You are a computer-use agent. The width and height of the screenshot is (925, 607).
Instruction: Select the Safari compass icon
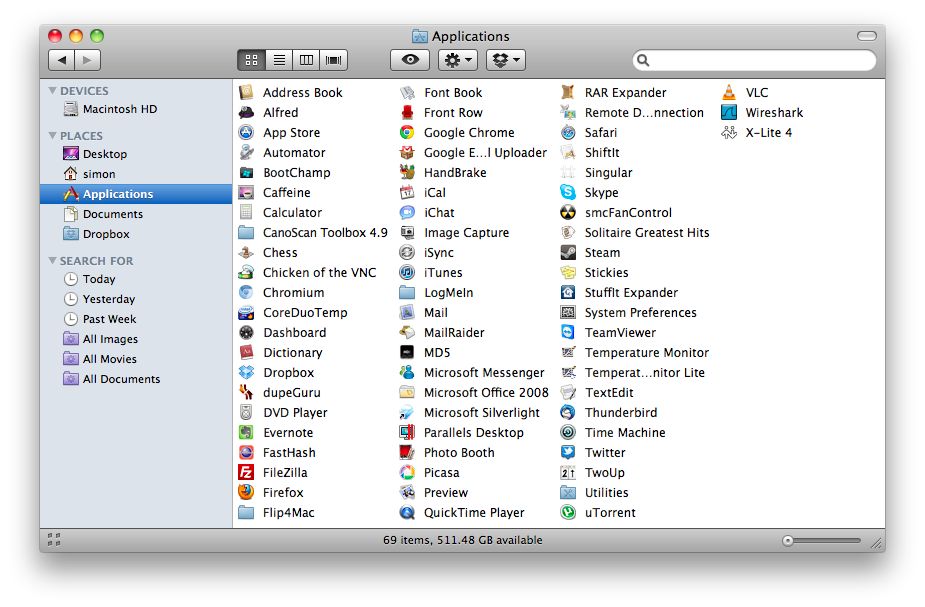(568, 133)
